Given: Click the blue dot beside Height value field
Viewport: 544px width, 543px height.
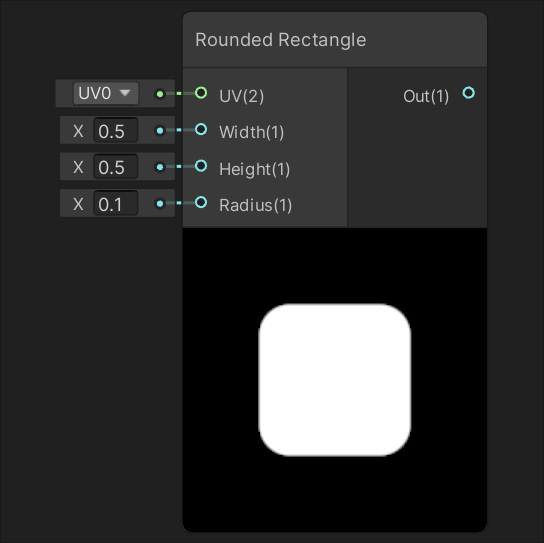Looking at the screenshot, I should point(160,167).
